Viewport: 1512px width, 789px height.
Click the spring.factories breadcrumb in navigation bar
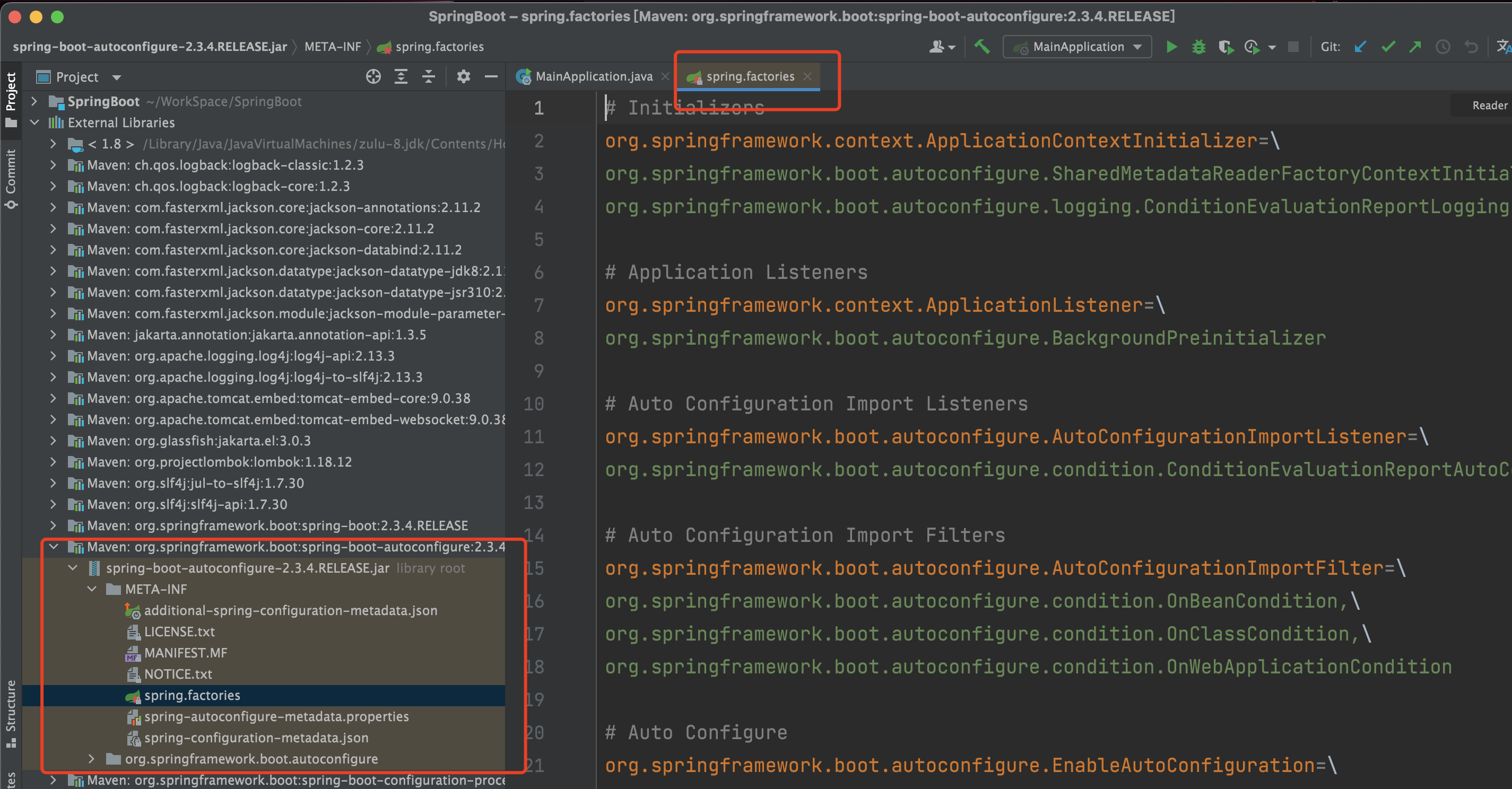coord(431,47)
